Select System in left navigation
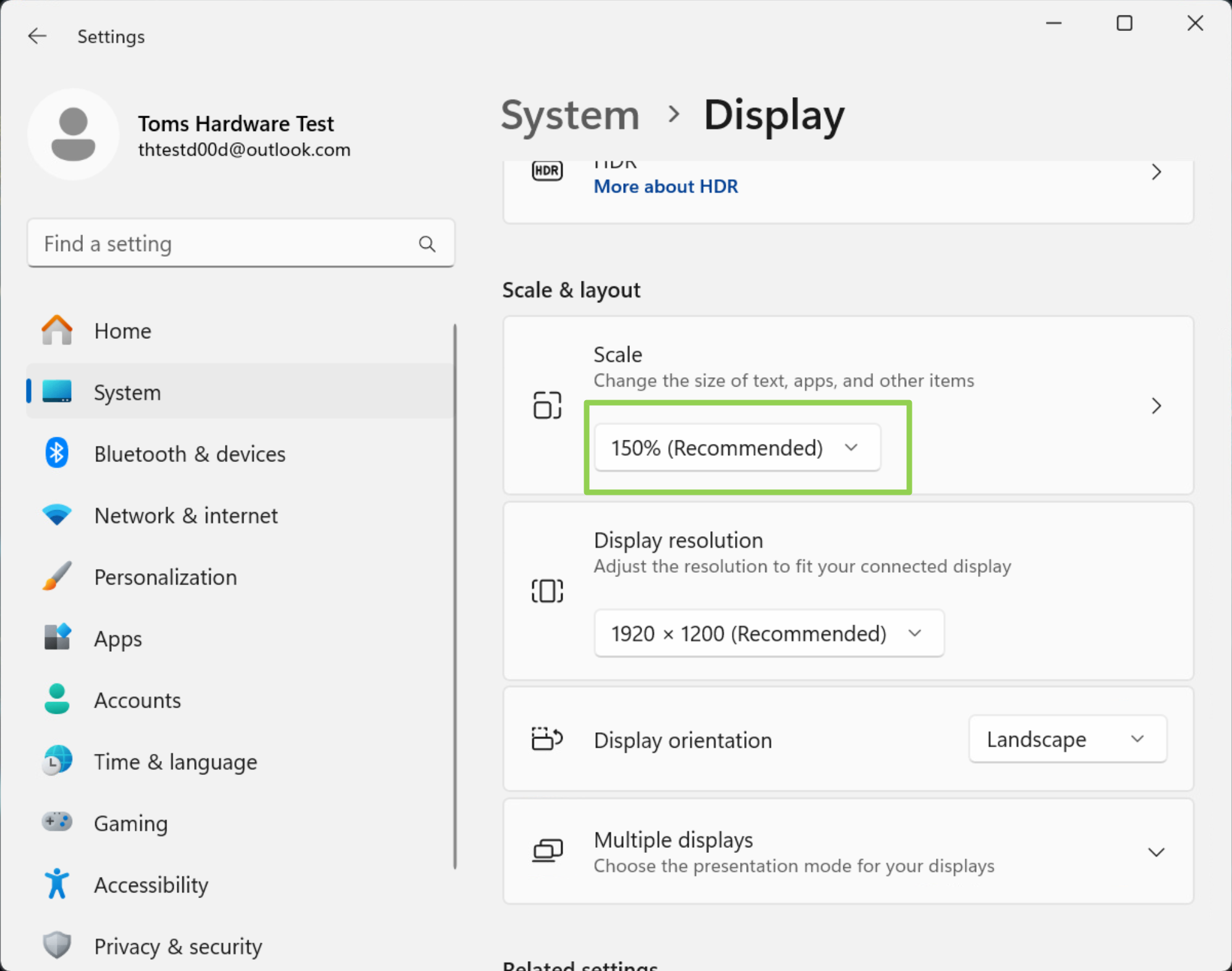 (x=128, y=392)
